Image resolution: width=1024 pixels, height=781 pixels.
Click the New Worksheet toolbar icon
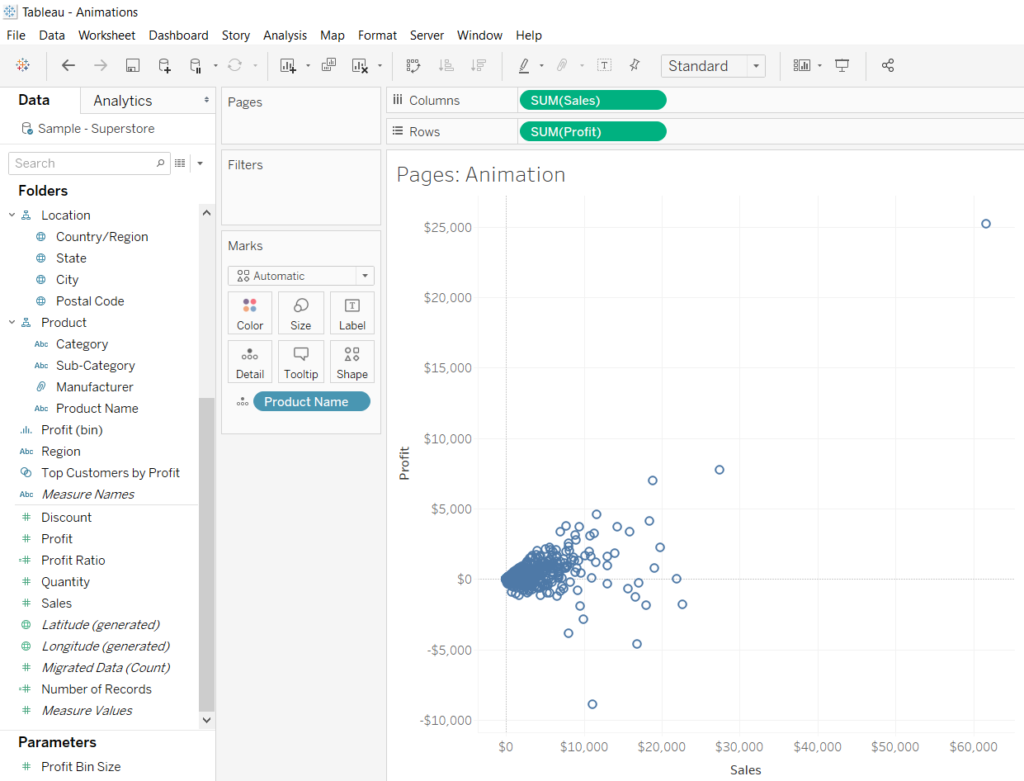(289, 65)
